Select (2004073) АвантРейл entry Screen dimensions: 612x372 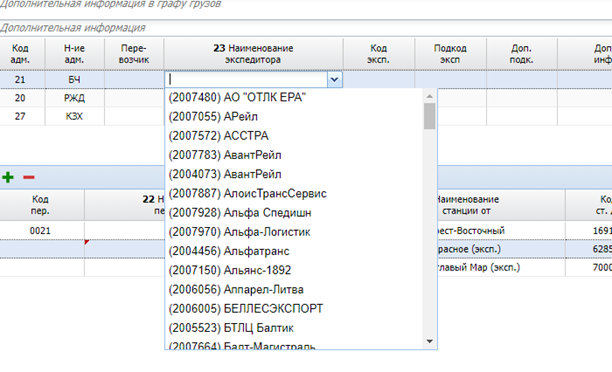[294, 174]
